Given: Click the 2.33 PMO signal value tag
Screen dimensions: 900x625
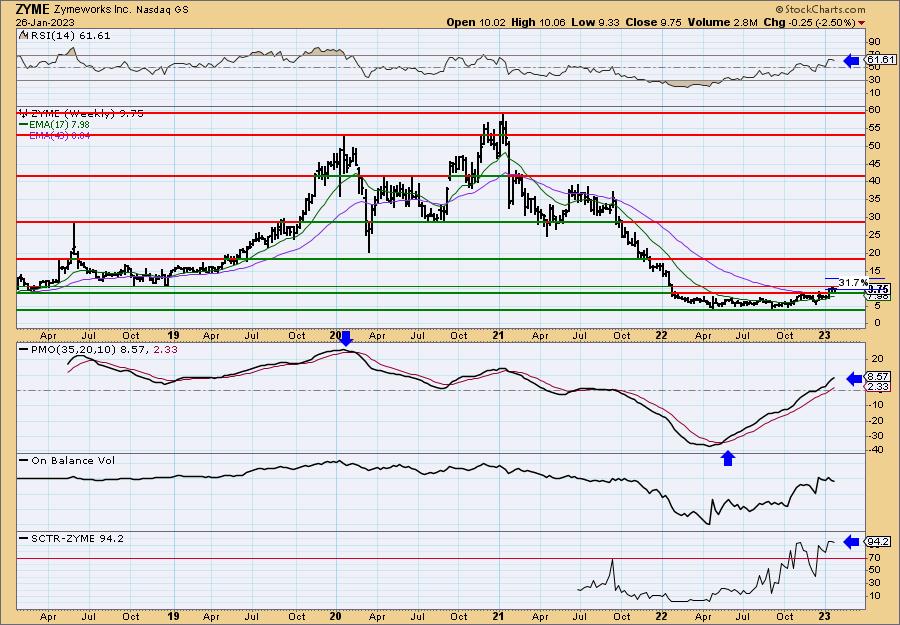Looking at the screenshot, I should [878, 387].
